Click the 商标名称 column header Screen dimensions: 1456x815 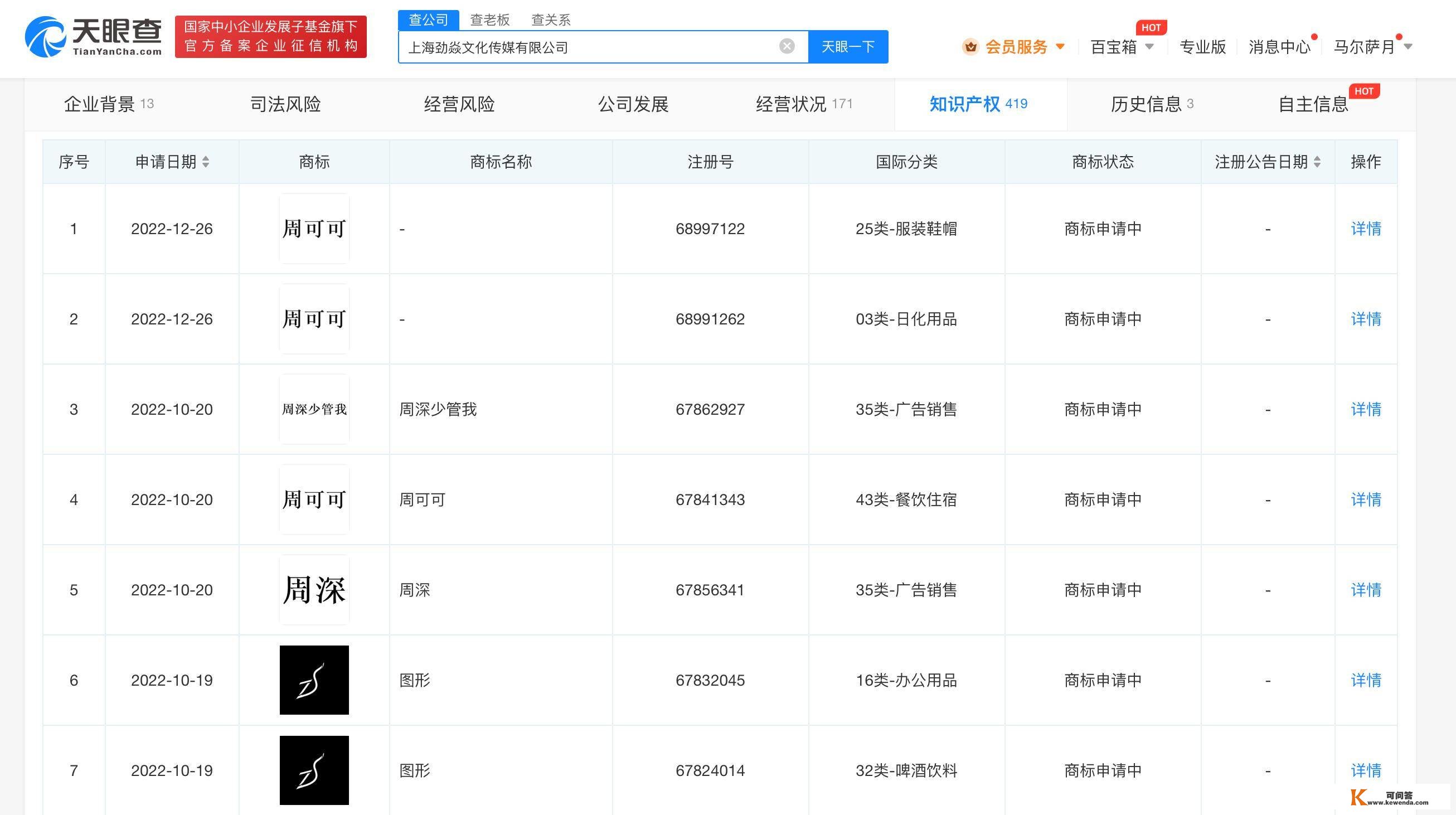click(501, 162)
